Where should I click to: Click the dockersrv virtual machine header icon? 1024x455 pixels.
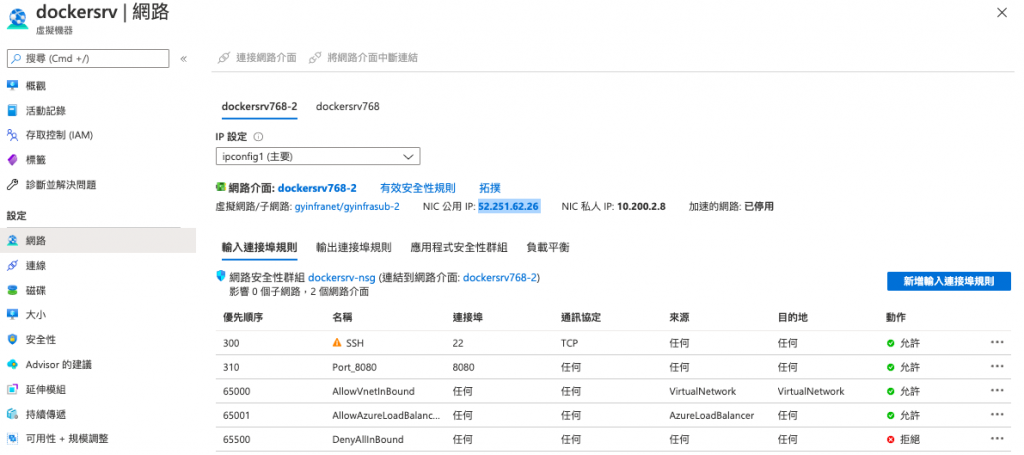coord(17,17)
